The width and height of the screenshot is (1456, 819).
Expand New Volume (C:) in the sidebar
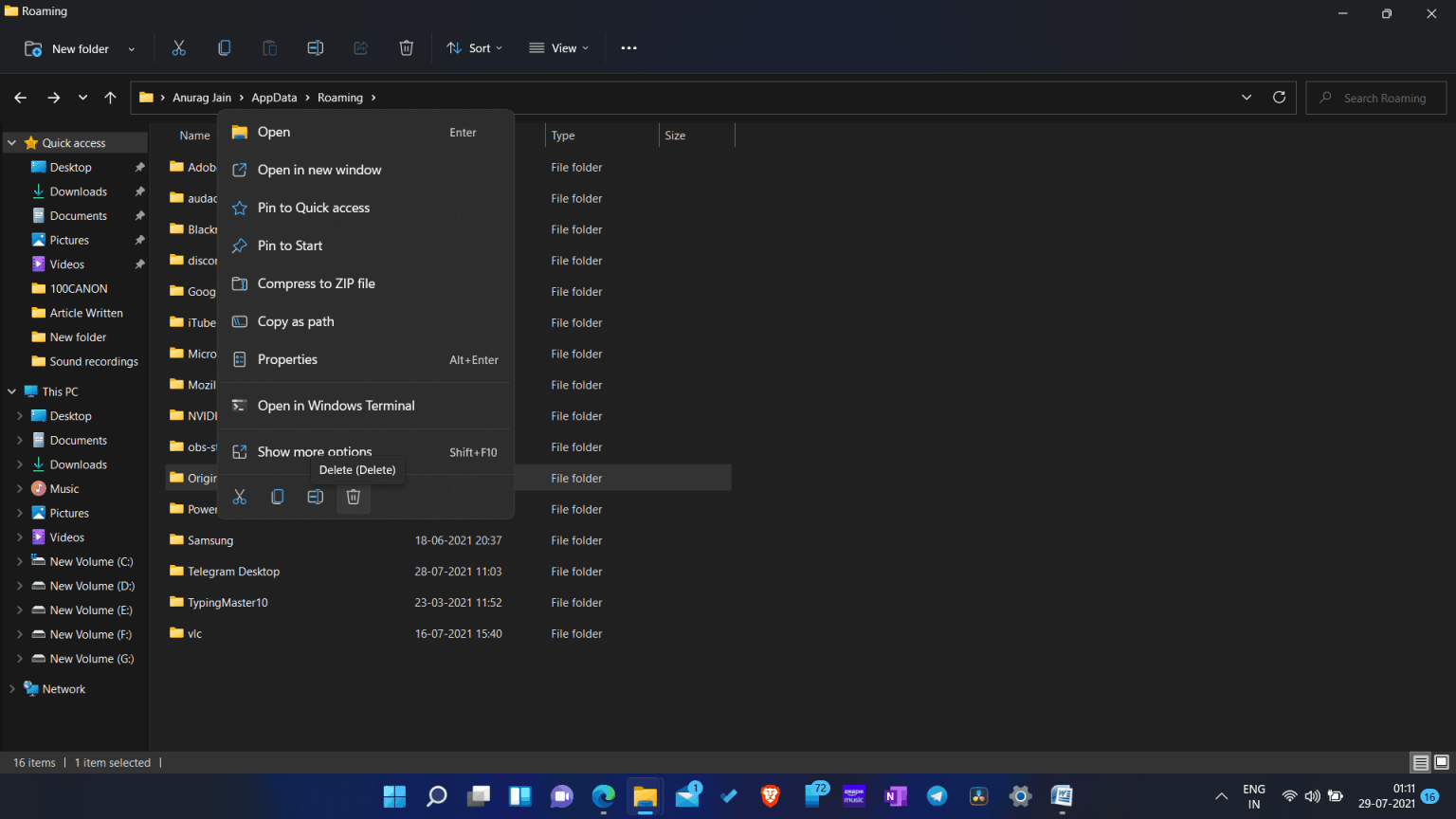pos(21,560)
